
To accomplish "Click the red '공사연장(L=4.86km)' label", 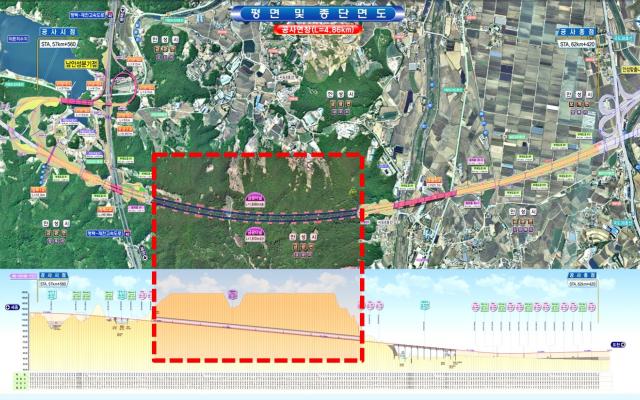I will pos(319,31).
